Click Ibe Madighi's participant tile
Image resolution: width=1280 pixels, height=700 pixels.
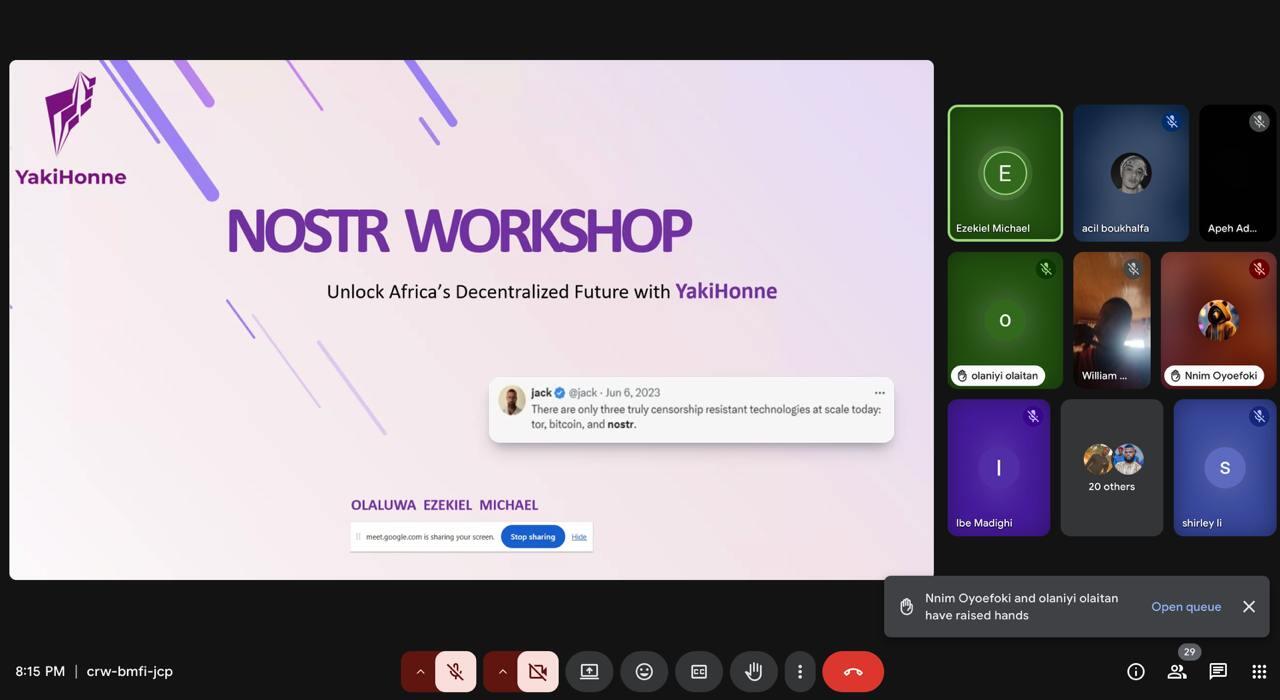pos(999,468)
